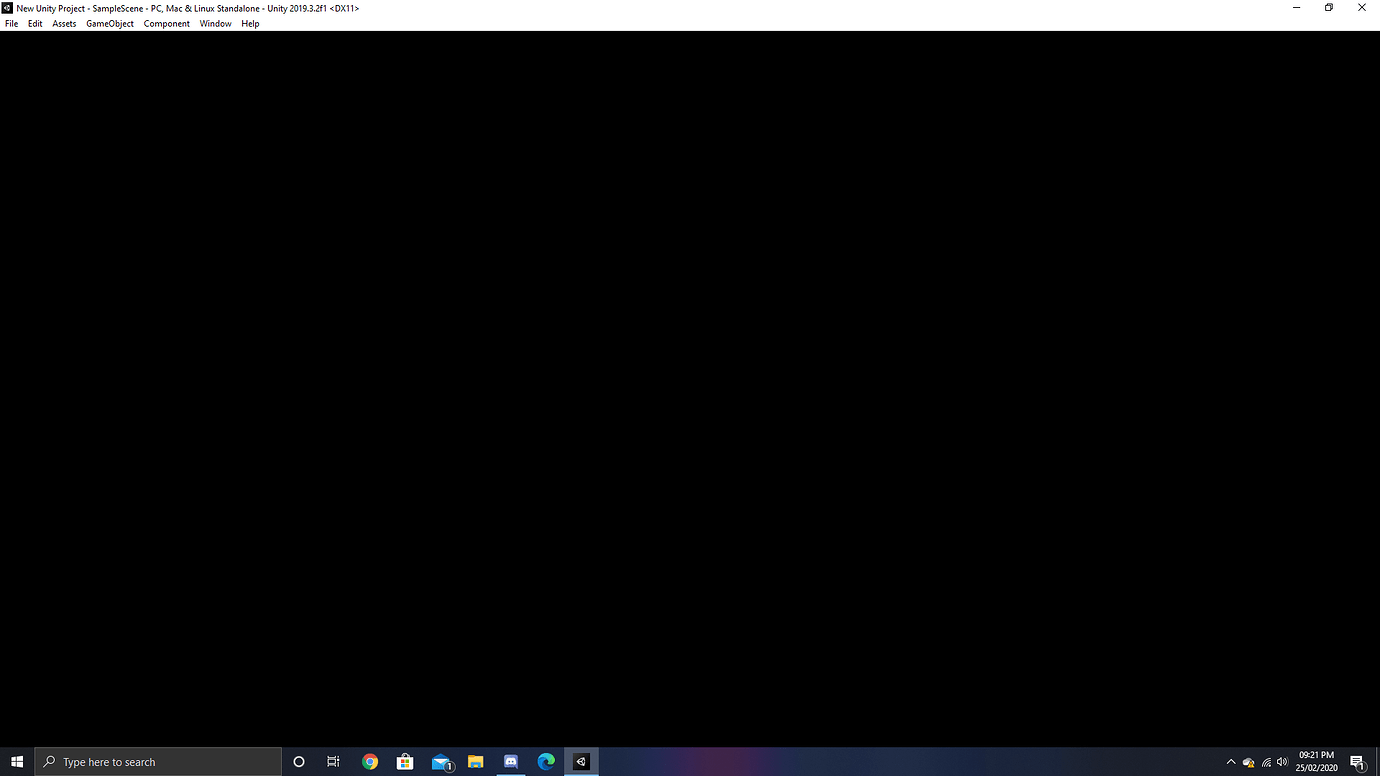Open Task View

[333, 761]
